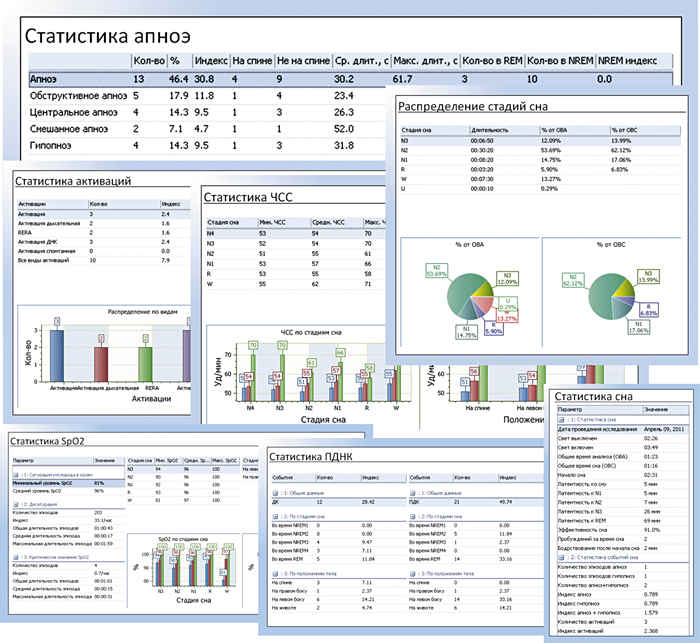This screenshot has height=643, width=700.
Task: Sort by 'Макс. длит., с' column header
Action: click(x=424, y=61)
